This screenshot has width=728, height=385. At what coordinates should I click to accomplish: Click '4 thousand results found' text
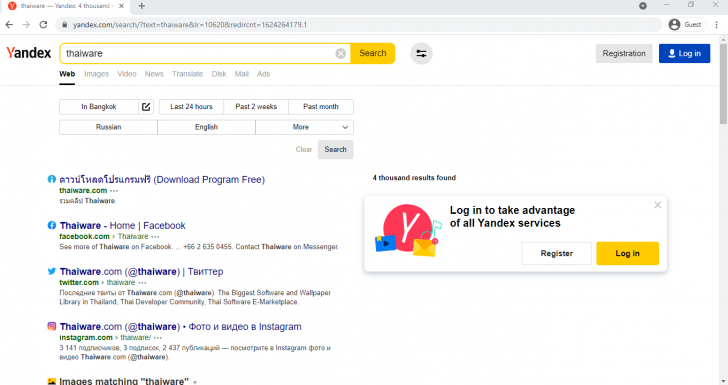point(414,178)
